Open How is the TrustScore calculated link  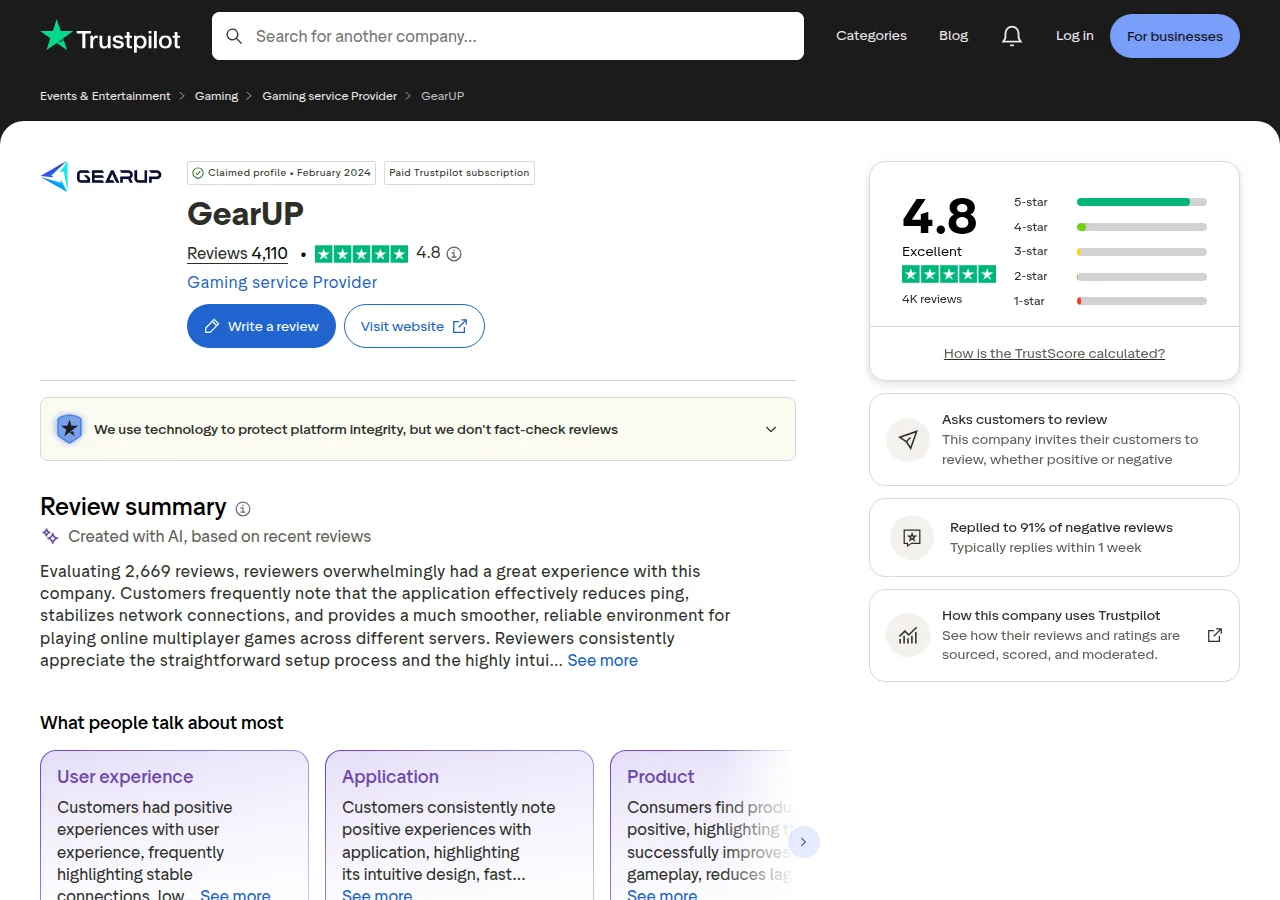1054,353
